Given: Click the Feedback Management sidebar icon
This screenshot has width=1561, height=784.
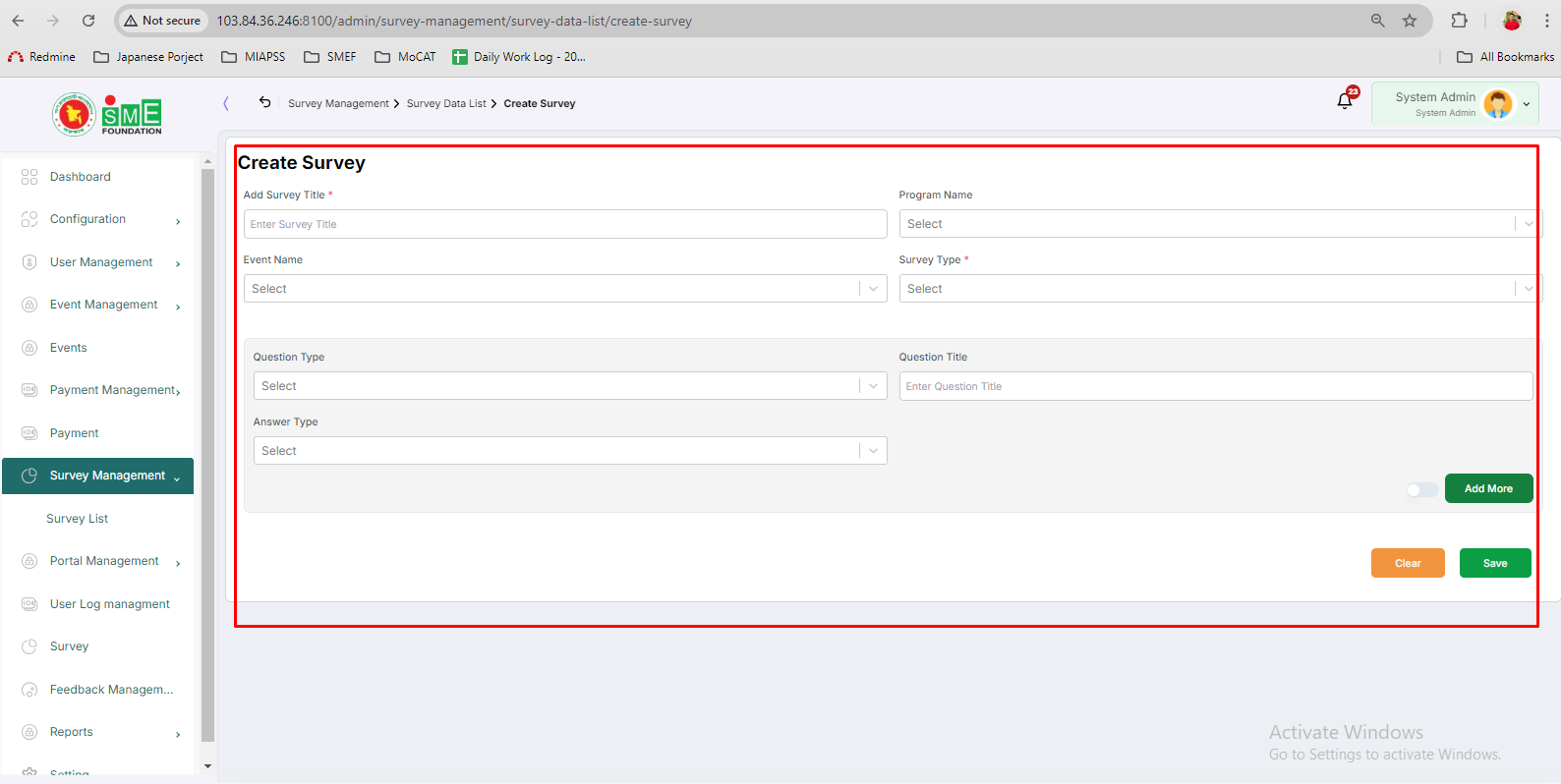Looking at the screenshot, I should pyautogui.click(x=29, y=690).
